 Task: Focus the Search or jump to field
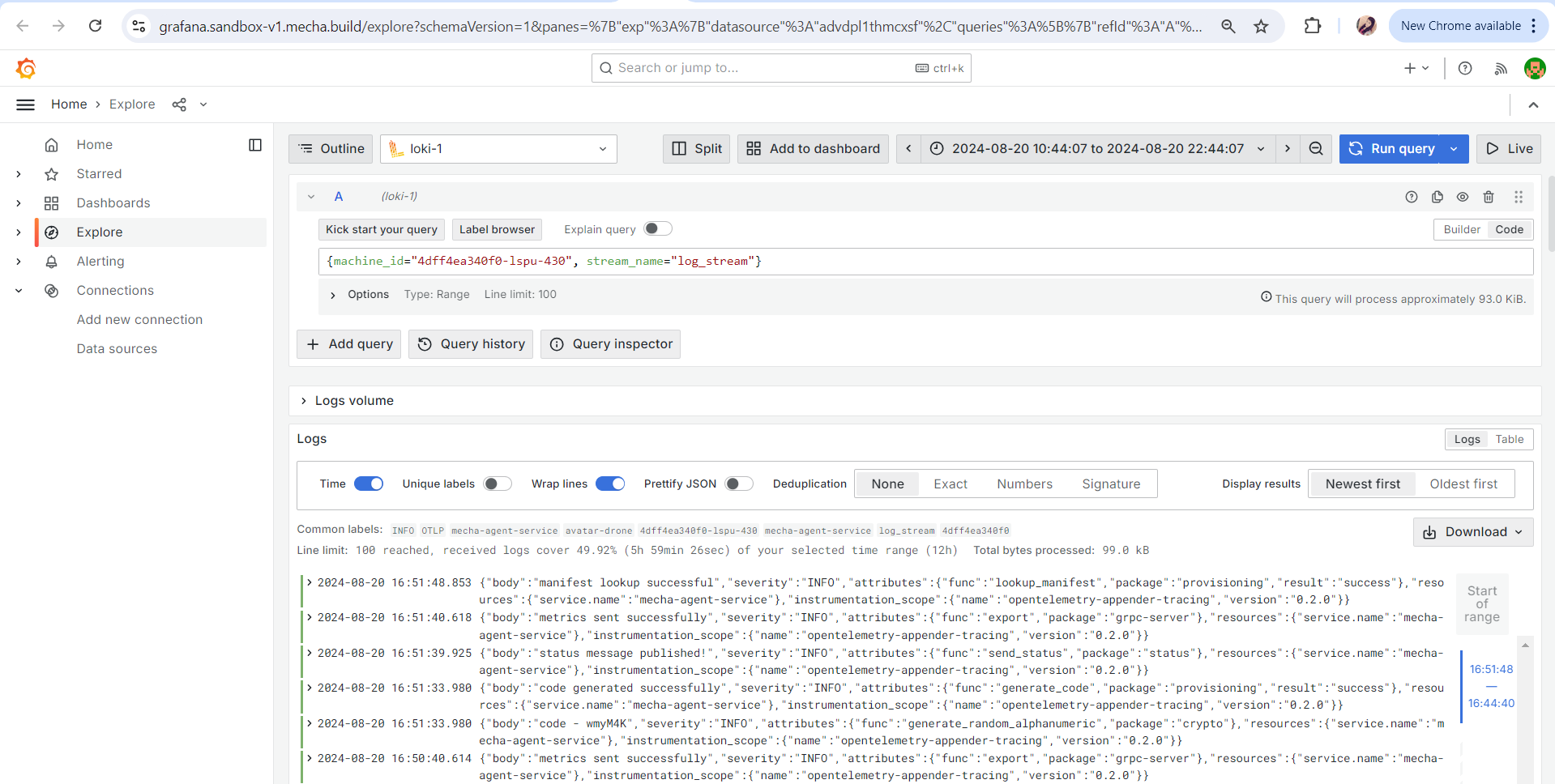pos(781,68)
